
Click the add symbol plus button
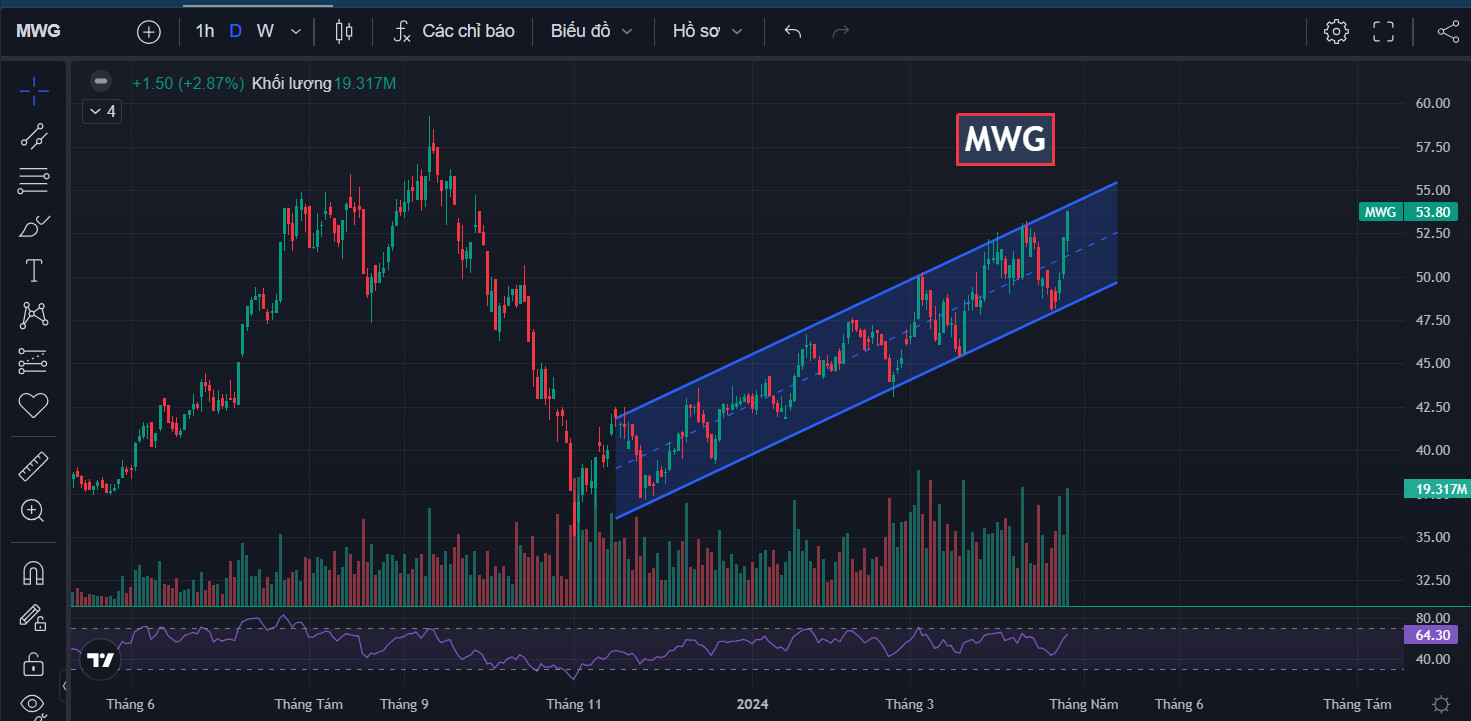pos(149,32)
